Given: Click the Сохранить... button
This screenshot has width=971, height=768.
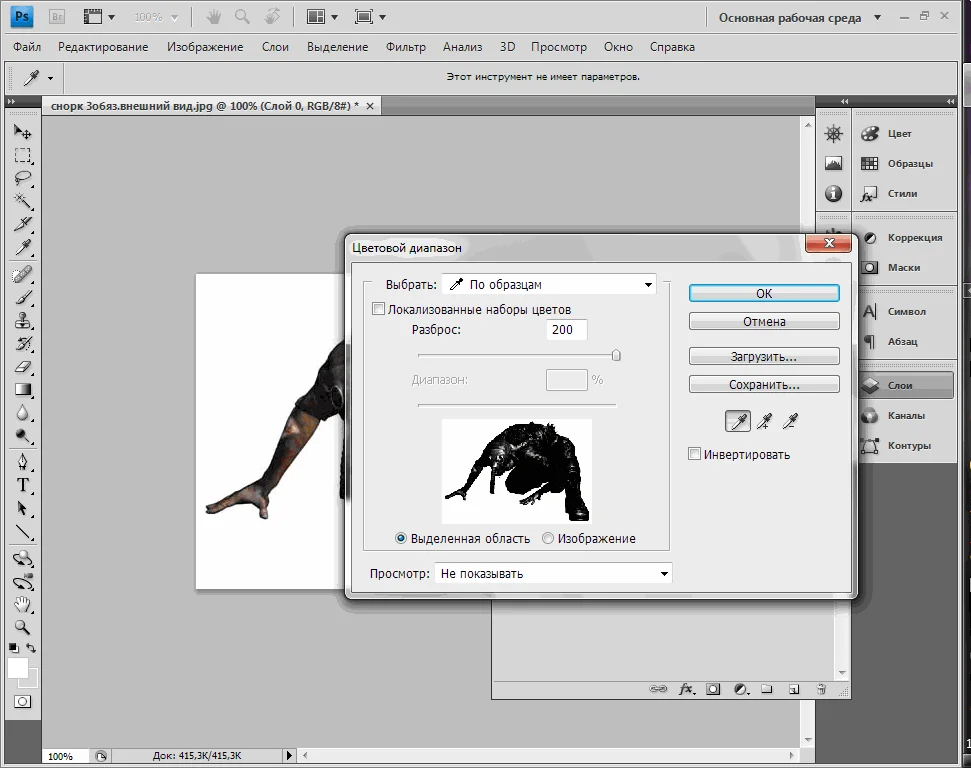Looking at the screenshot, I should tap(764, 384).
